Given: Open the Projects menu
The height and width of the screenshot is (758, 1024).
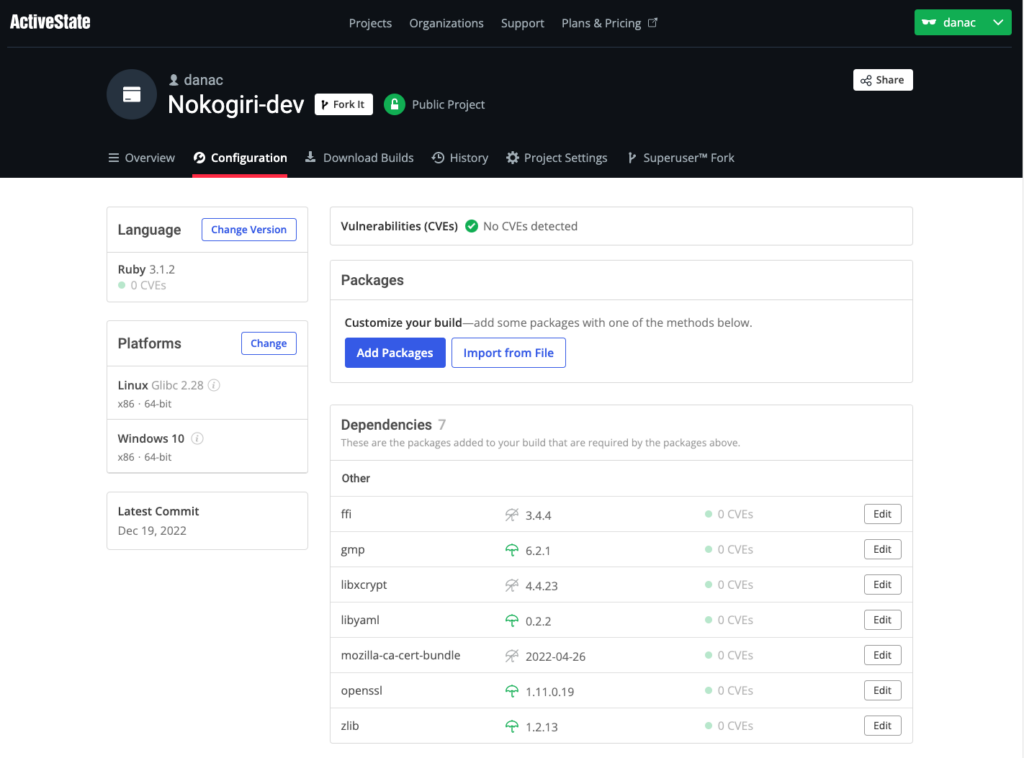Looking at the screenshot, I should (x=370, y=23).
